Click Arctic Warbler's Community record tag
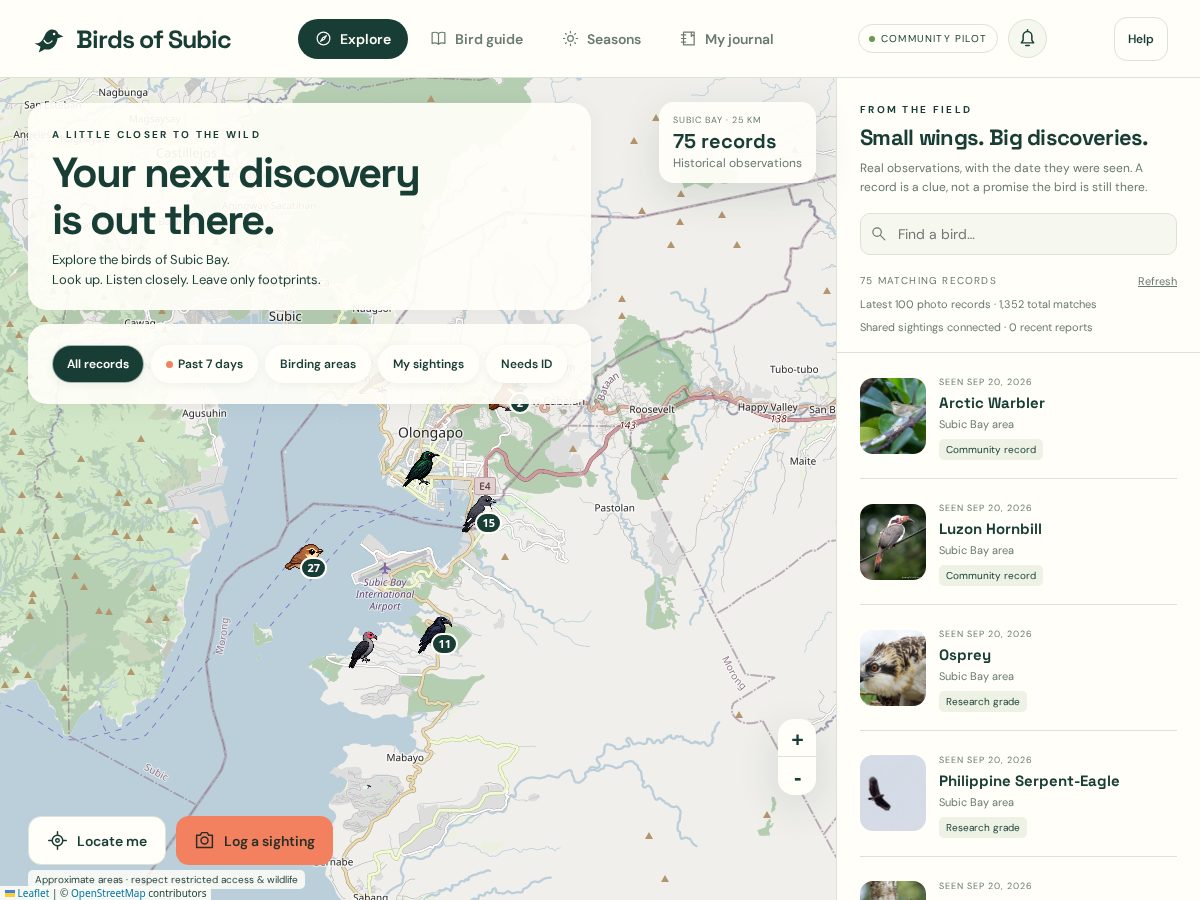This screenshot has height=900, width=1200. 991,450
